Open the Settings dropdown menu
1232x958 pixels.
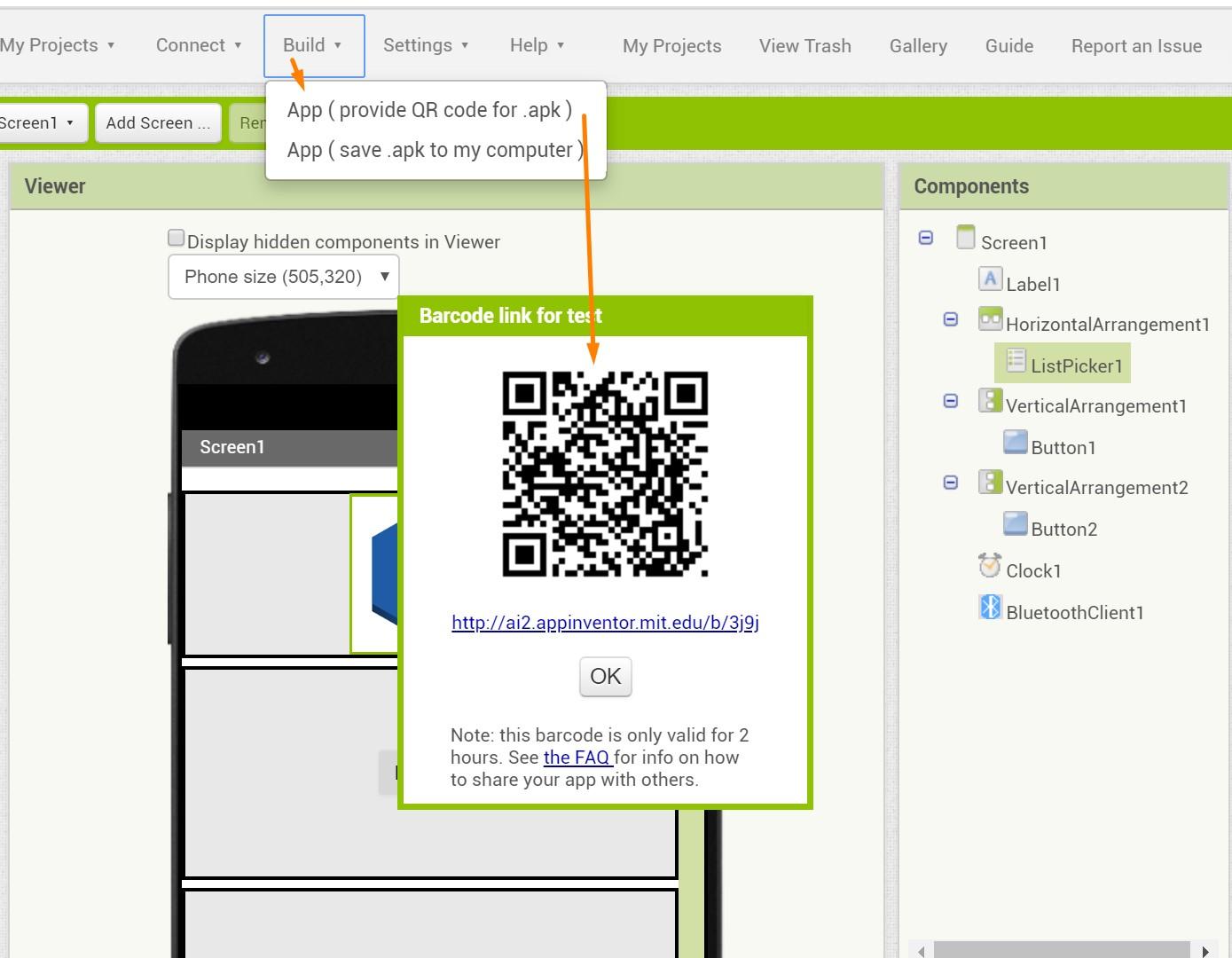coord(426,45)
